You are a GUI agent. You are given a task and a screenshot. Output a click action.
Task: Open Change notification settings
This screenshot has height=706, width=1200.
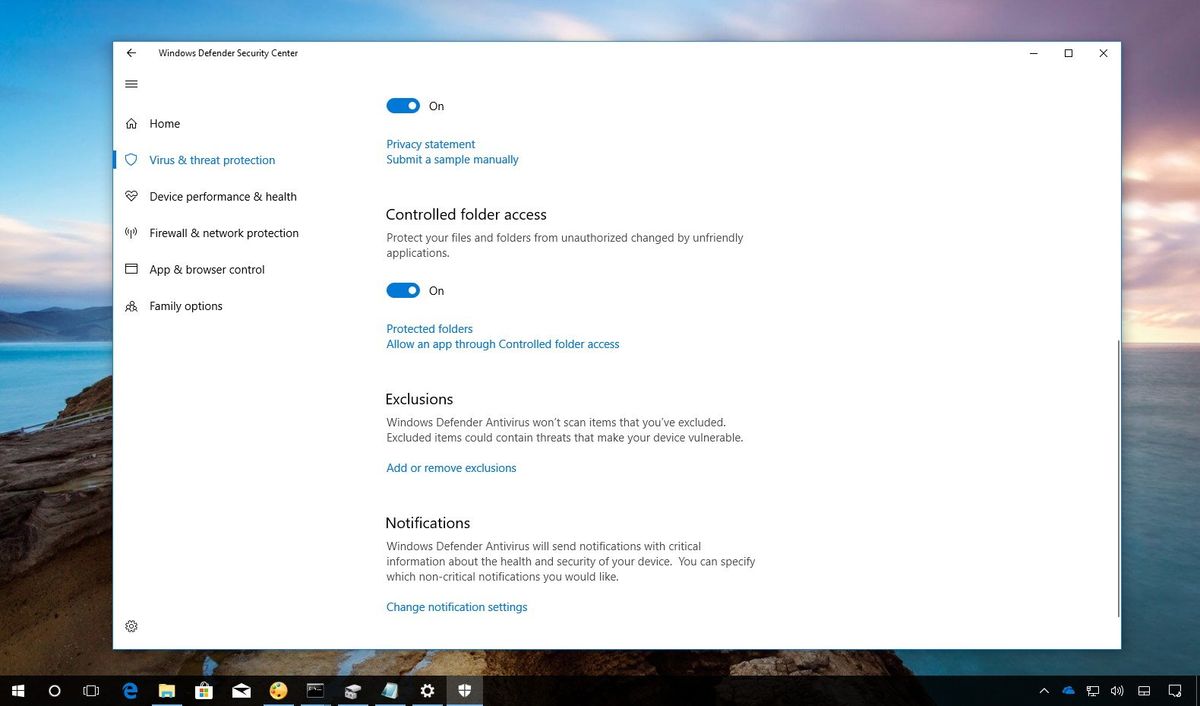point(456,606)
